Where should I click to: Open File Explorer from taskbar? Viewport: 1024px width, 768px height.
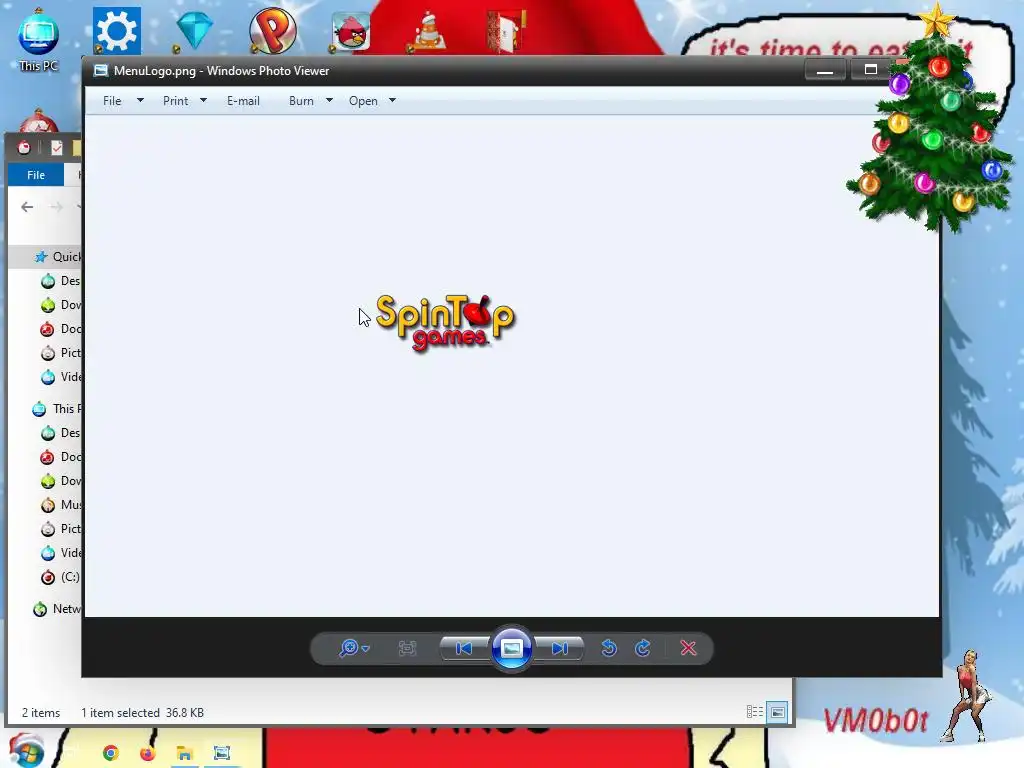point(184,753)
